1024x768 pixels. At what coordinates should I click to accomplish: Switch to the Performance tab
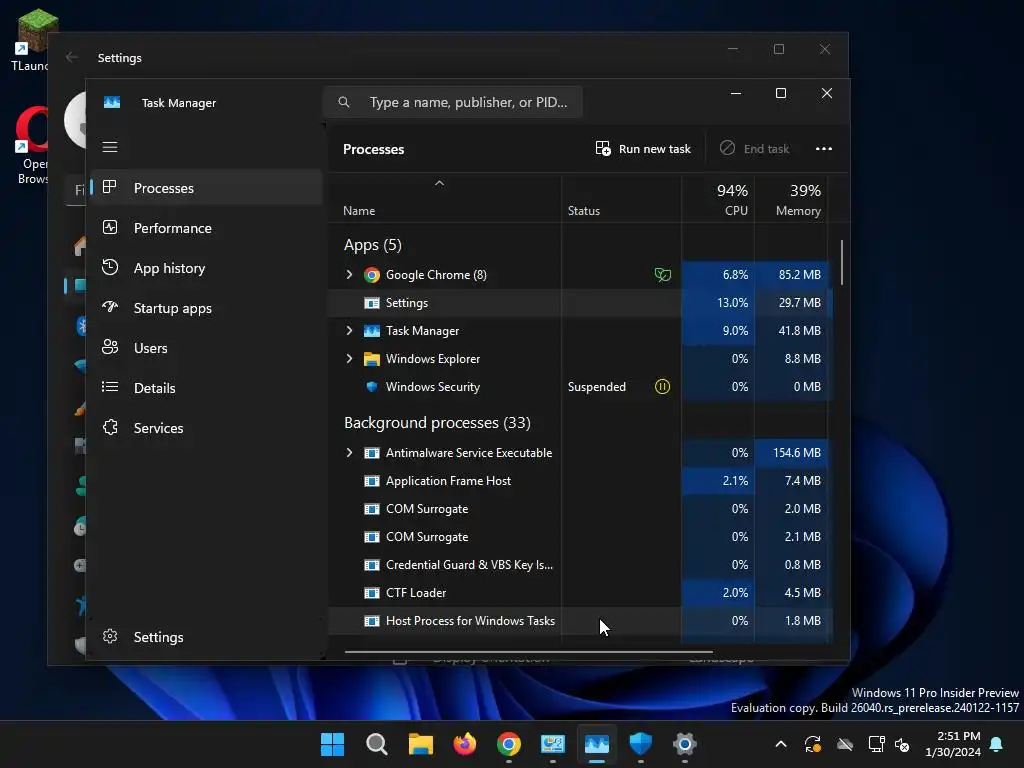point(206,228)
